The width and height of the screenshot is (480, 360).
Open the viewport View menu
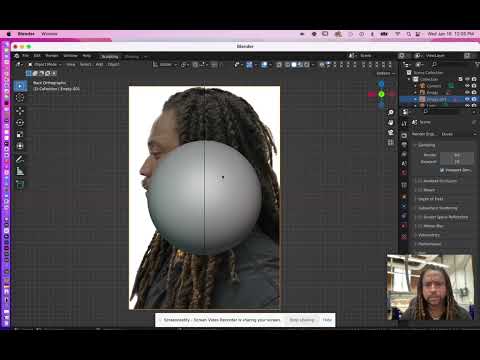coord(71,64)
